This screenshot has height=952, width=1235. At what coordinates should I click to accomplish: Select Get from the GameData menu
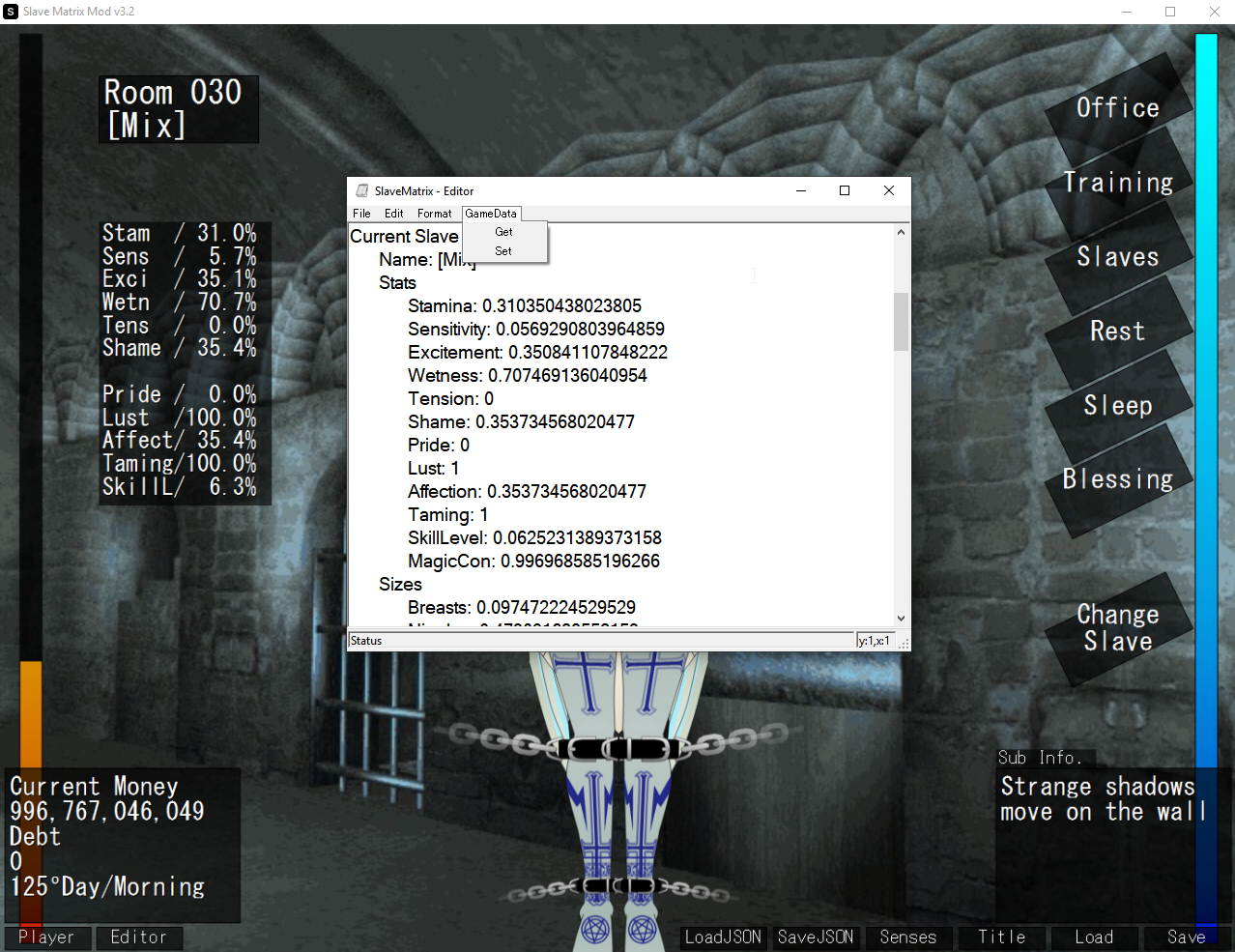point(503,232)
